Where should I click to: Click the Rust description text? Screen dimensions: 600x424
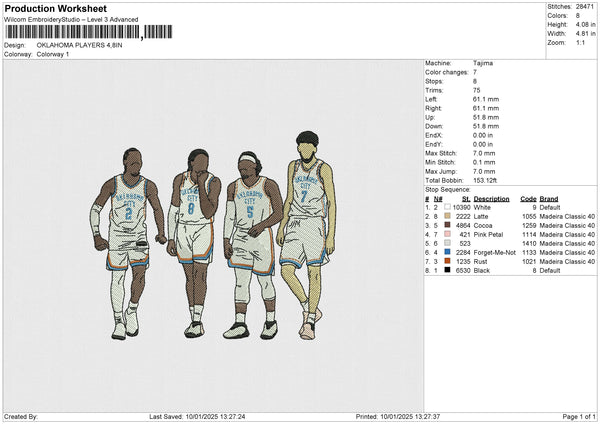[480, 262]
